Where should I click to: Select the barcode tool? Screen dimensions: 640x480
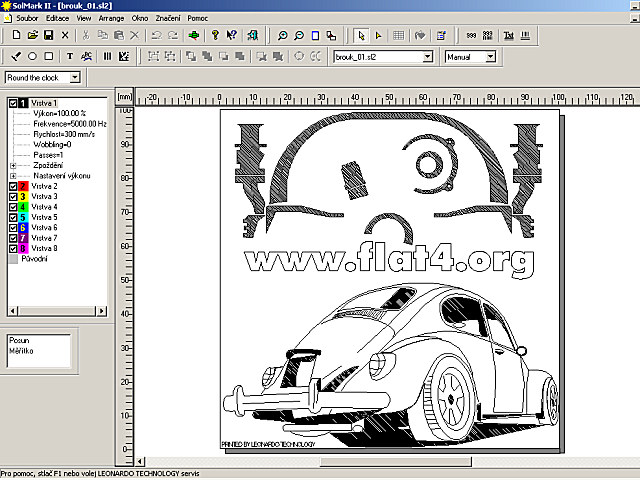click(x=107, y=56)
